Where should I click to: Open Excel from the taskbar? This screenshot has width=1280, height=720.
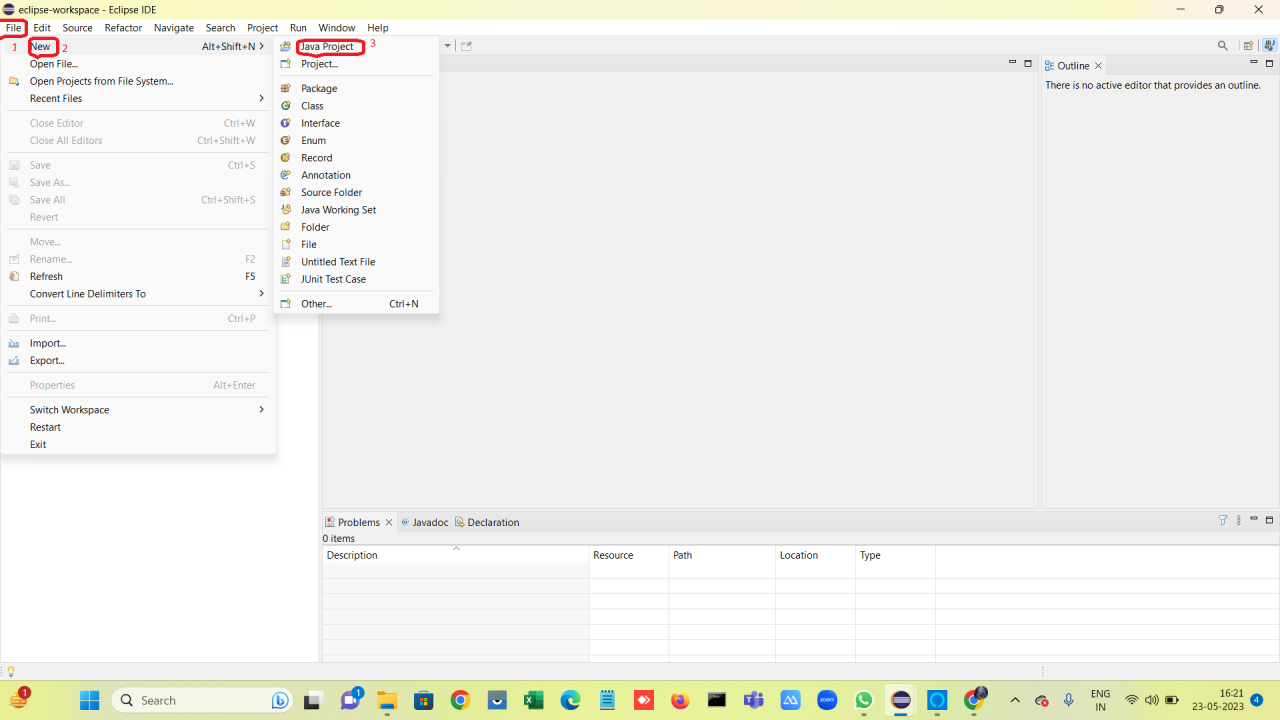[x=533, y=700]
